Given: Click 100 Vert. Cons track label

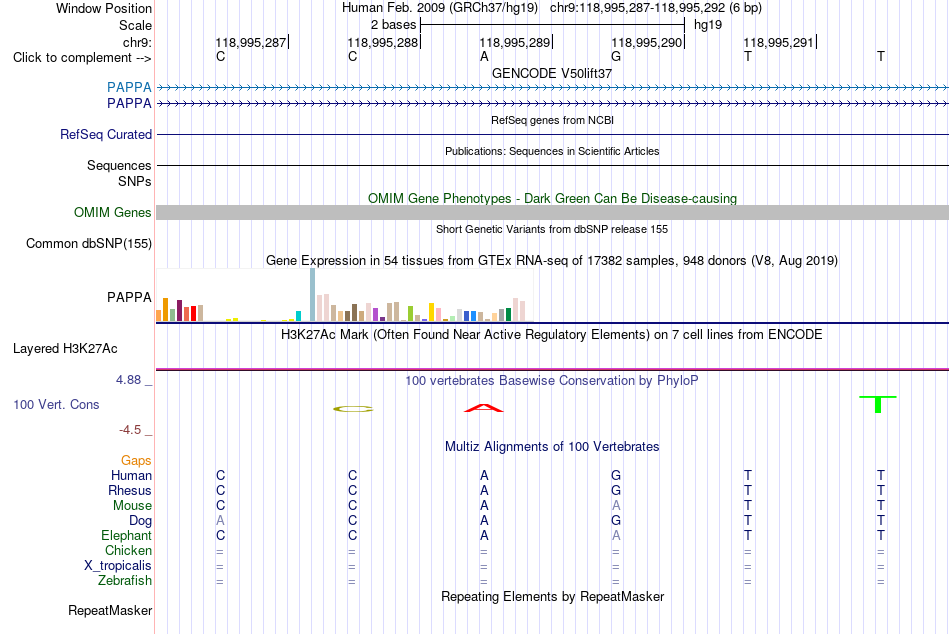Looking at the screenshot, I should coord(56,404).
